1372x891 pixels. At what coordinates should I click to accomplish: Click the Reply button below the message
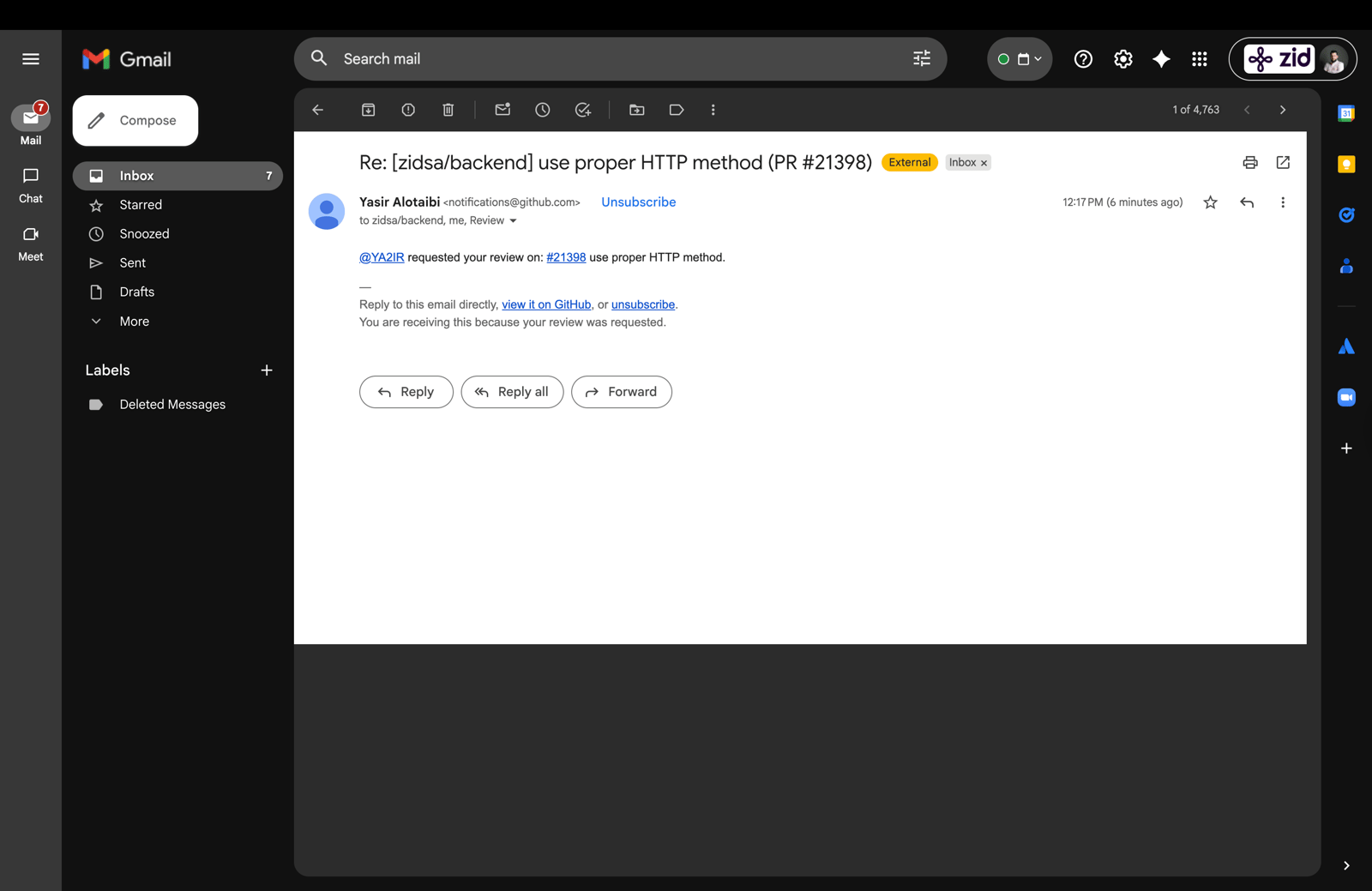pos(406,392)
